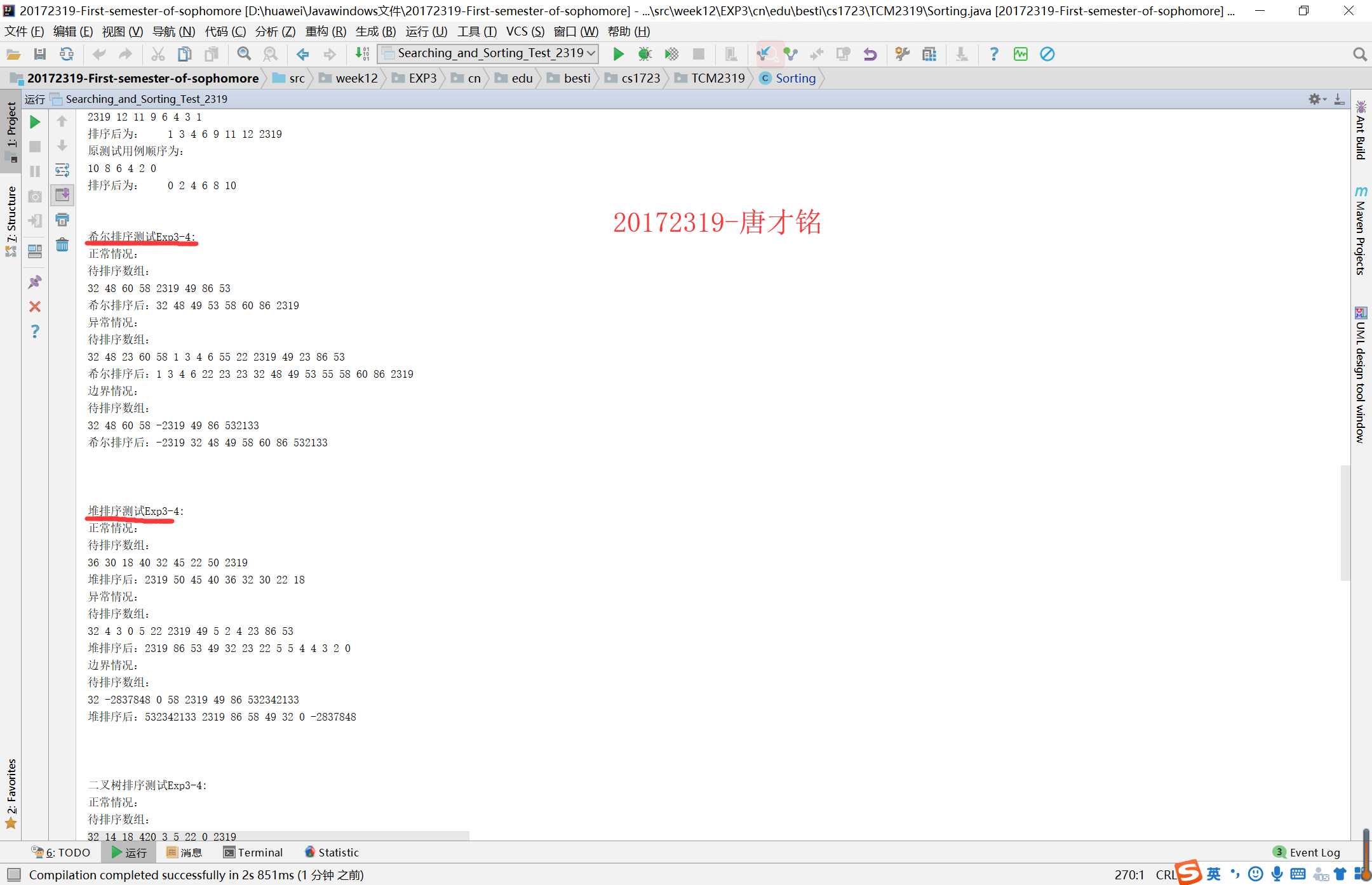Click the blue circle-slash toolbar icon

(x=1047, y=55)
